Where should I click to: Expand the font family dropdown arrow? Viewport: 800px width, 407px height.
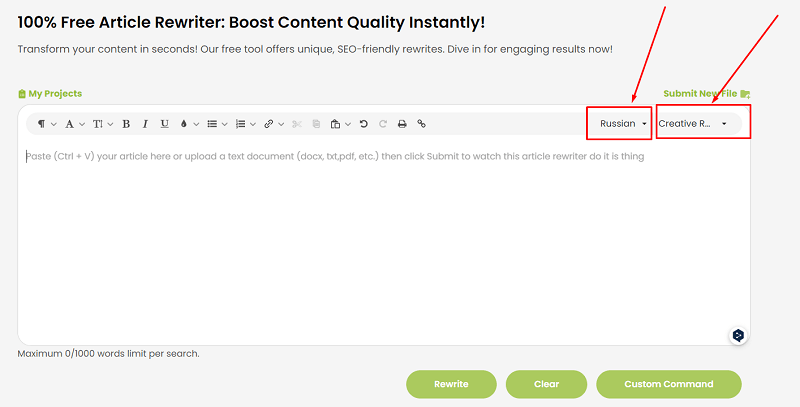click(82, 124)
